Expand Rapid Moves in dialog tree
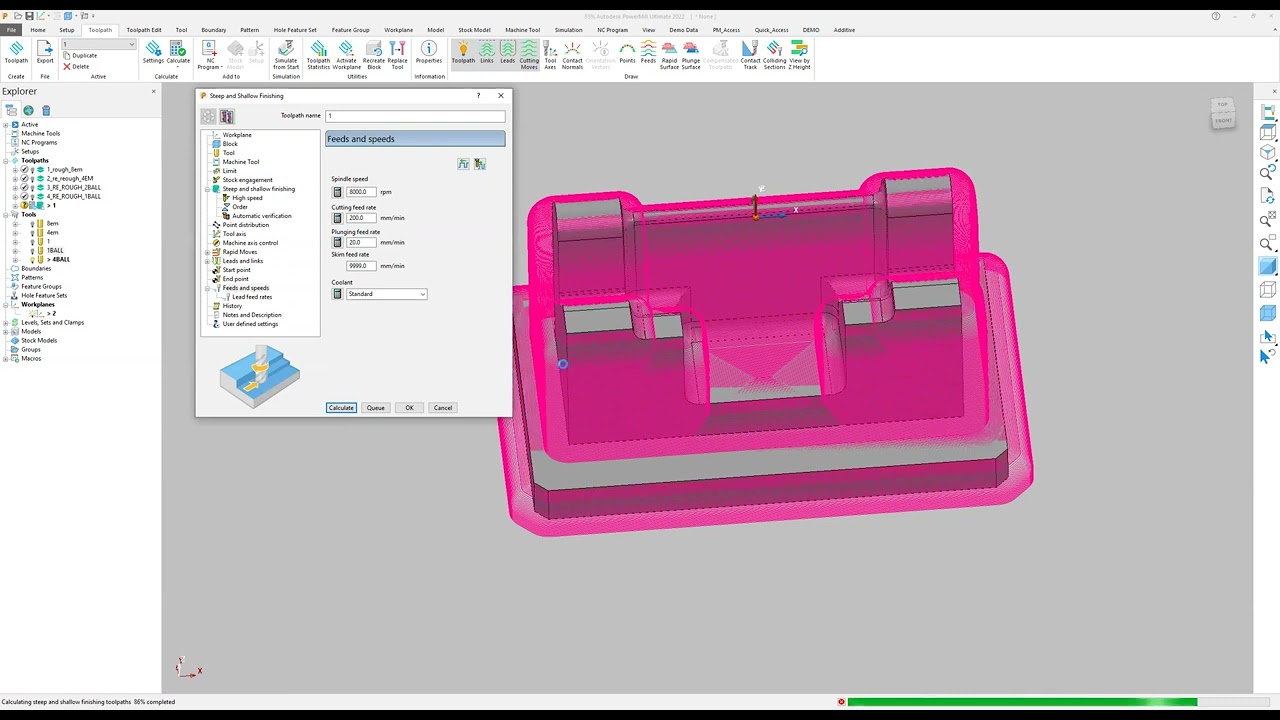This screenshot has width=1280, height=720. coord(207,252)
